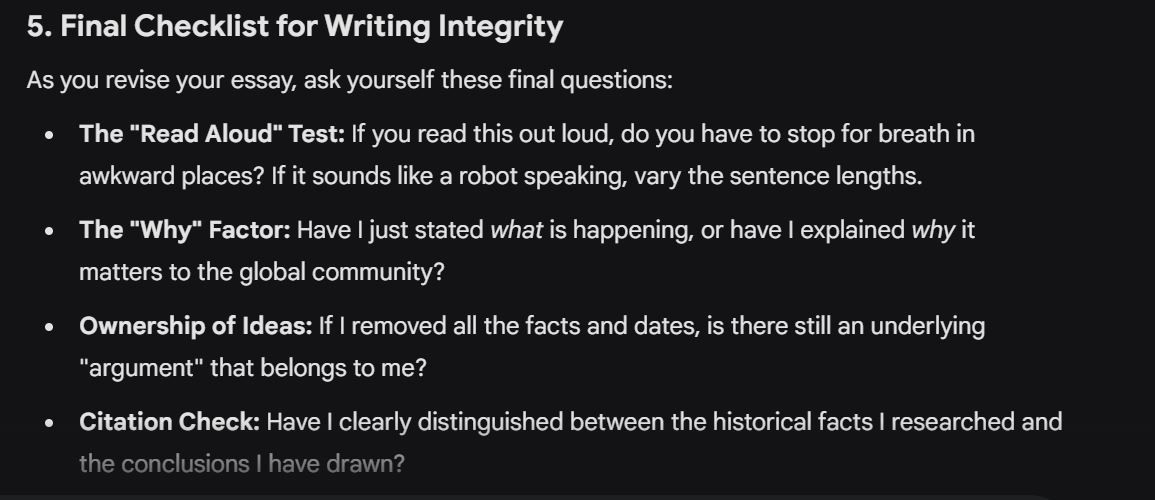Click the bullet point before "Why" Factor
The image size is (1155, 500).
(48, 231)
